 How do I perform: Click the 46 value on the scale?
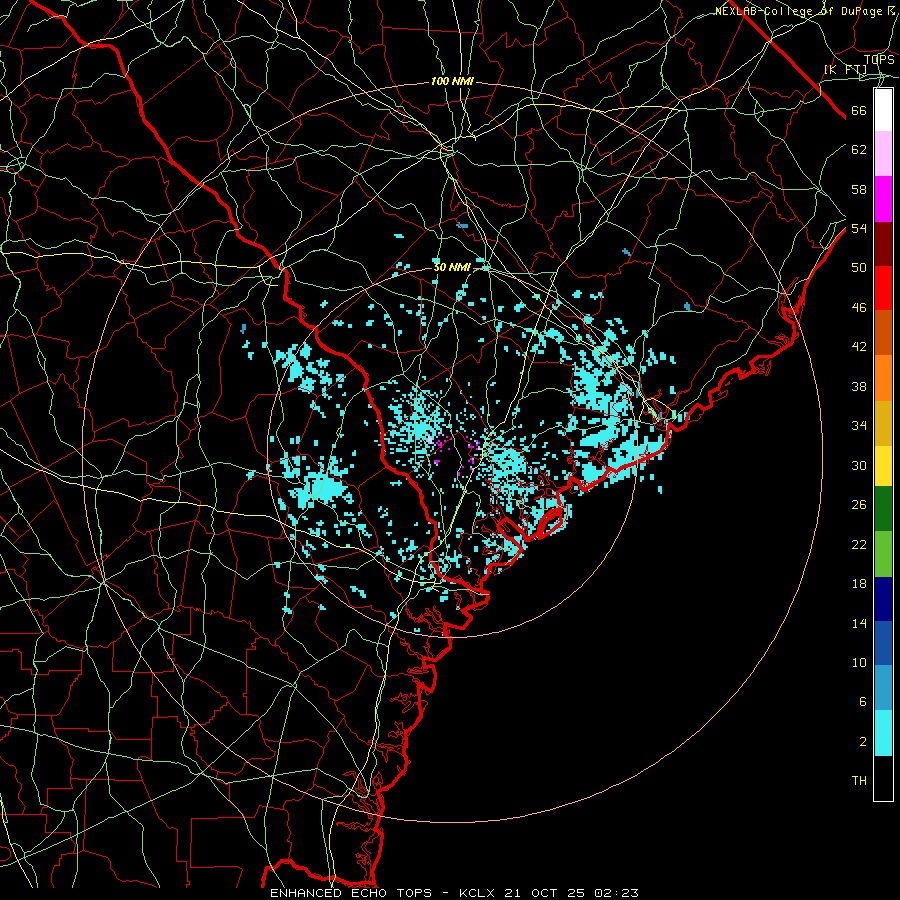pyautogui.click(x=859, y=308)
